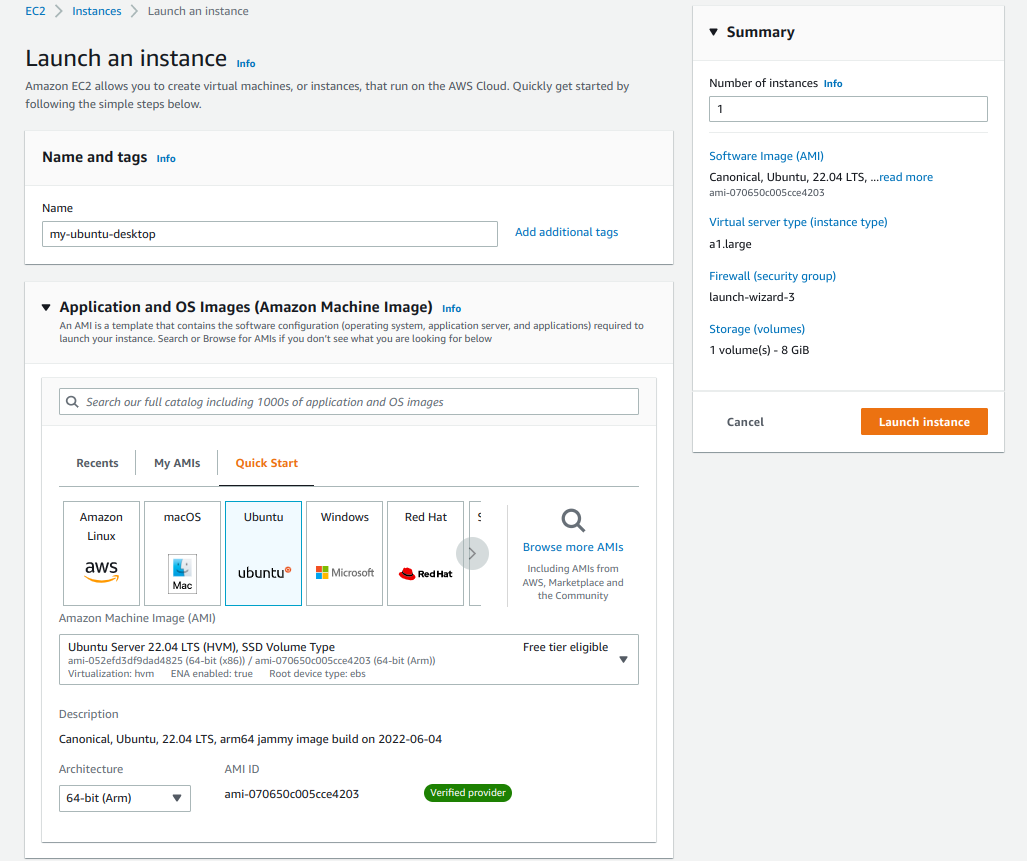This screenshot has height=861, width=1027.
Task: Select the macOS AMI card
Action: point(182,553)
